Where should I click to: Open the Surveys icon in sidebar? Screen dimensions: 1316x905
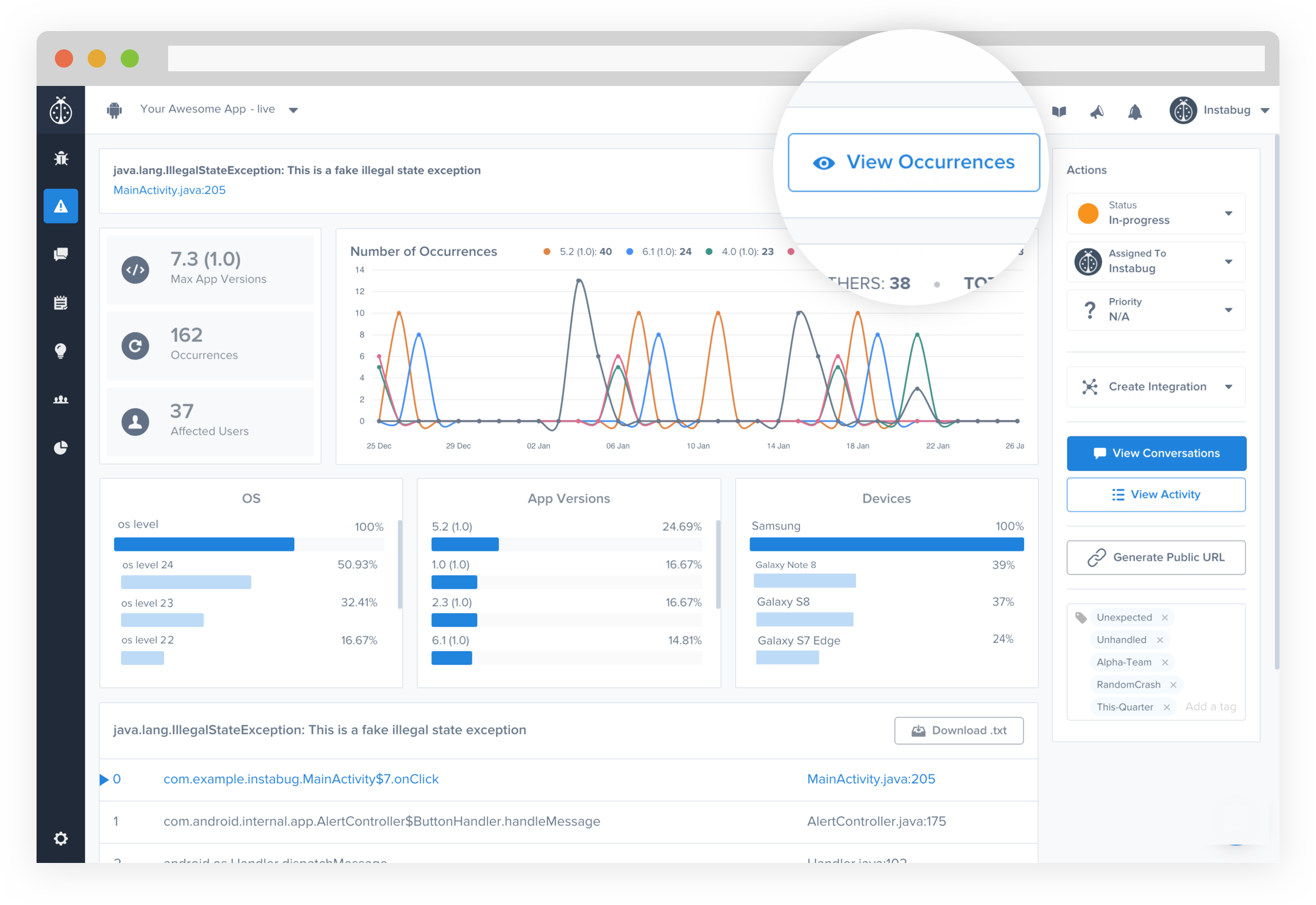(x=61, y=302)
